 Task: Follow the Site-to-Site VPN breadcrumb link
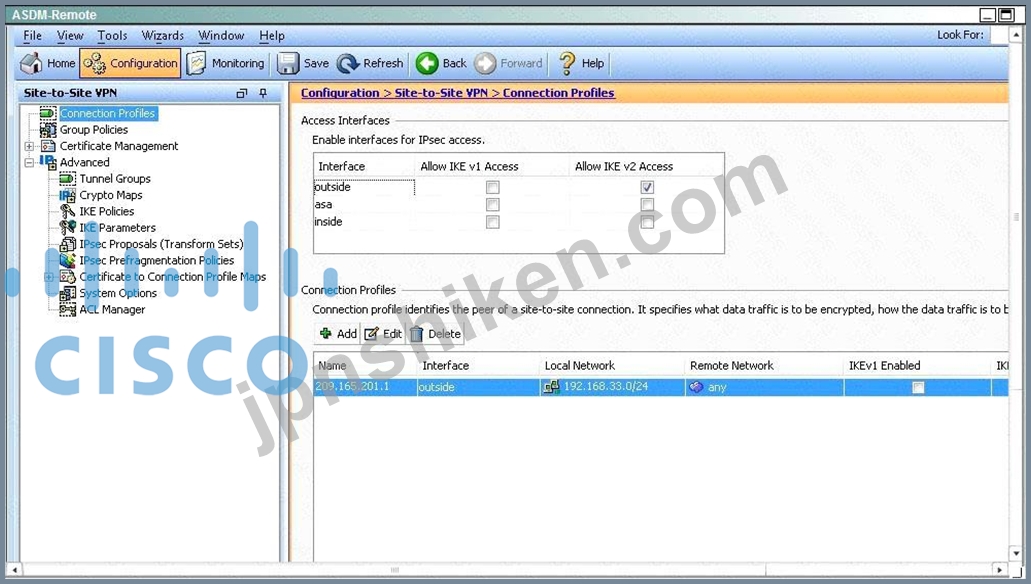point(441,93)
